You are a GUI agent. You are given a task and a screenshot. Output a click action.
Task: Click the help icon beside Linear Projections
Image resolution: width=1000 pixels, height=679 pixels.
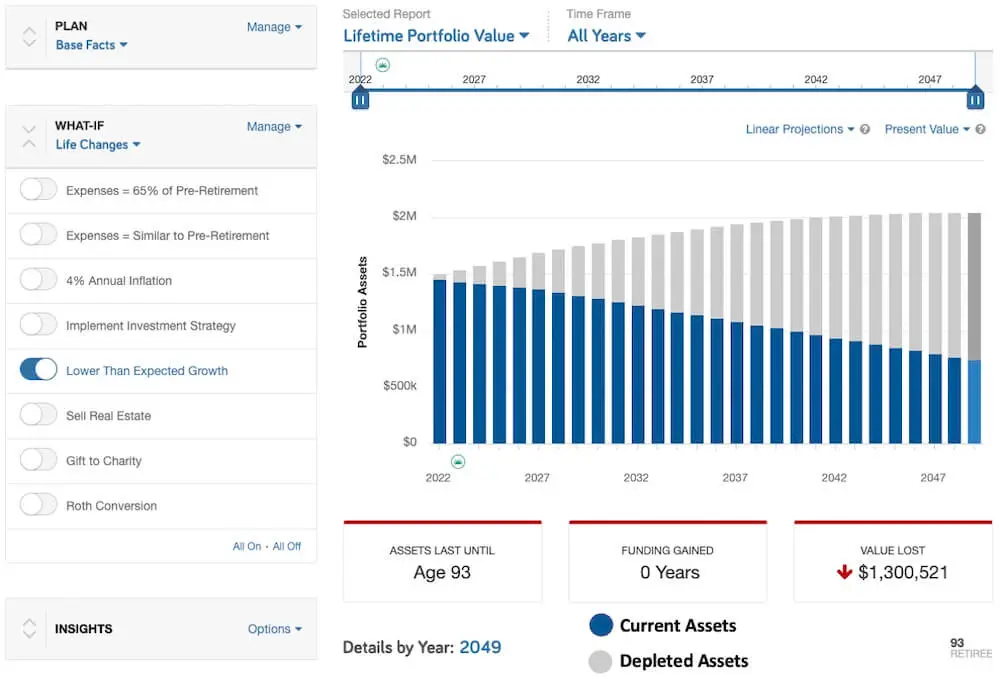click(865, 130)
